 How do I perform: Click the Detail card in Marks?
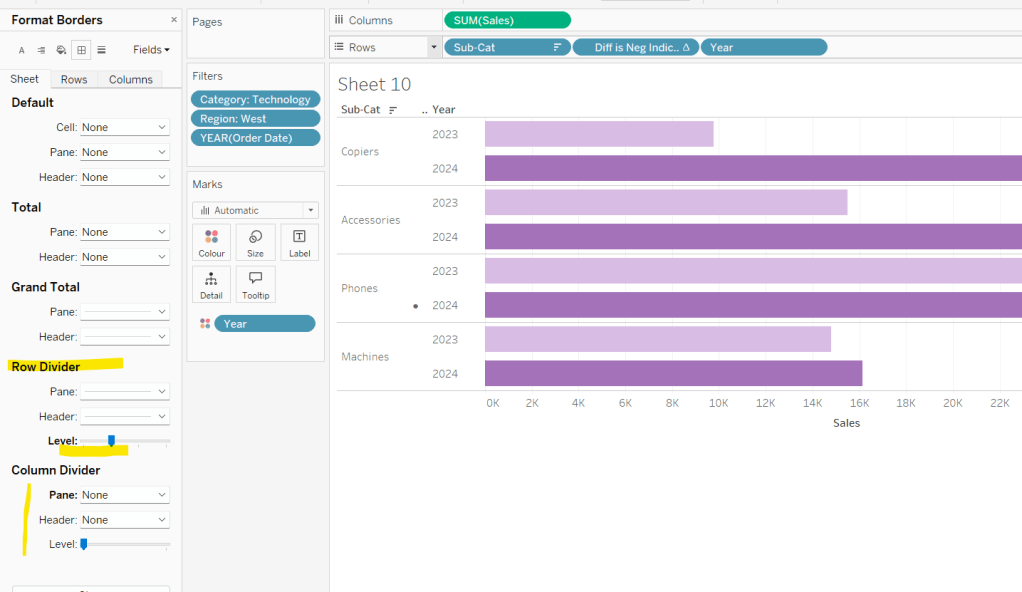click(211, 284)
